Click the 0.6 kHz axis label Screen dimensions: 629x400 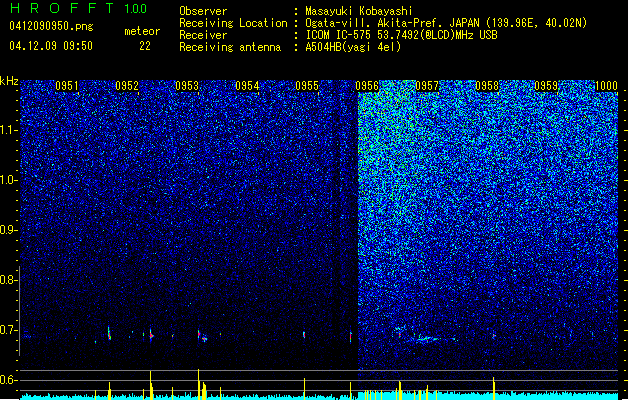pyautogui.click(x=9, y=380)
